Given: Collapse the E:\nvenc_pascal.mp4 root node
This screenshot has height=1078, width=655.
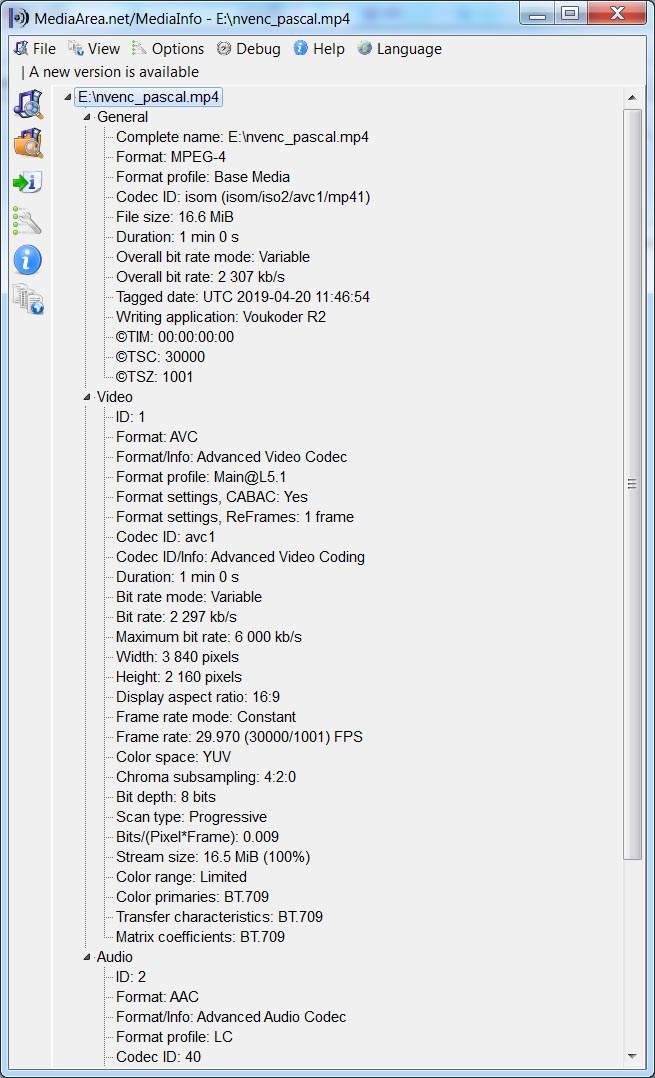Looking at the screenshot, I should tap(67, 98).
